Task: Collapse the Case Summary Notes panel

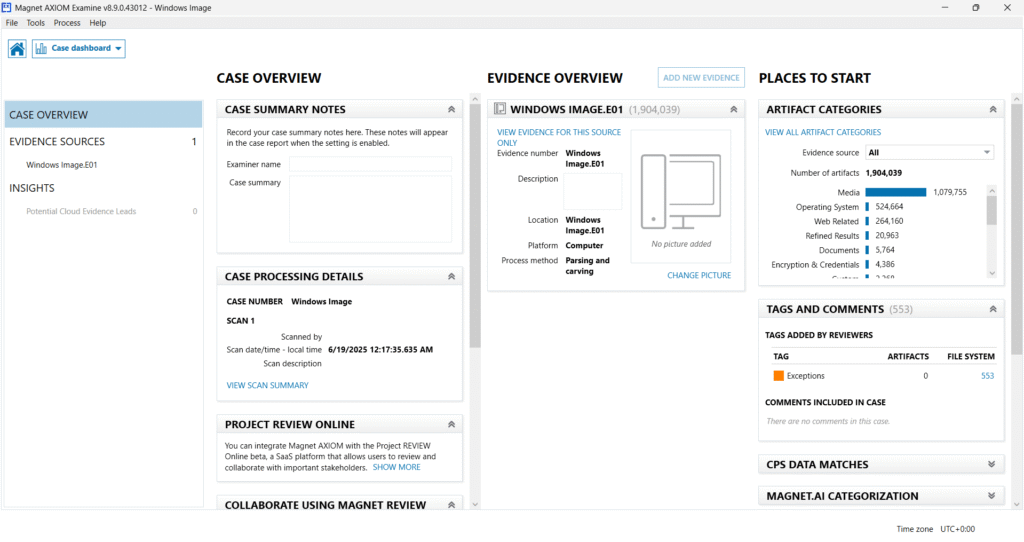Action: (x=451, y=110)
